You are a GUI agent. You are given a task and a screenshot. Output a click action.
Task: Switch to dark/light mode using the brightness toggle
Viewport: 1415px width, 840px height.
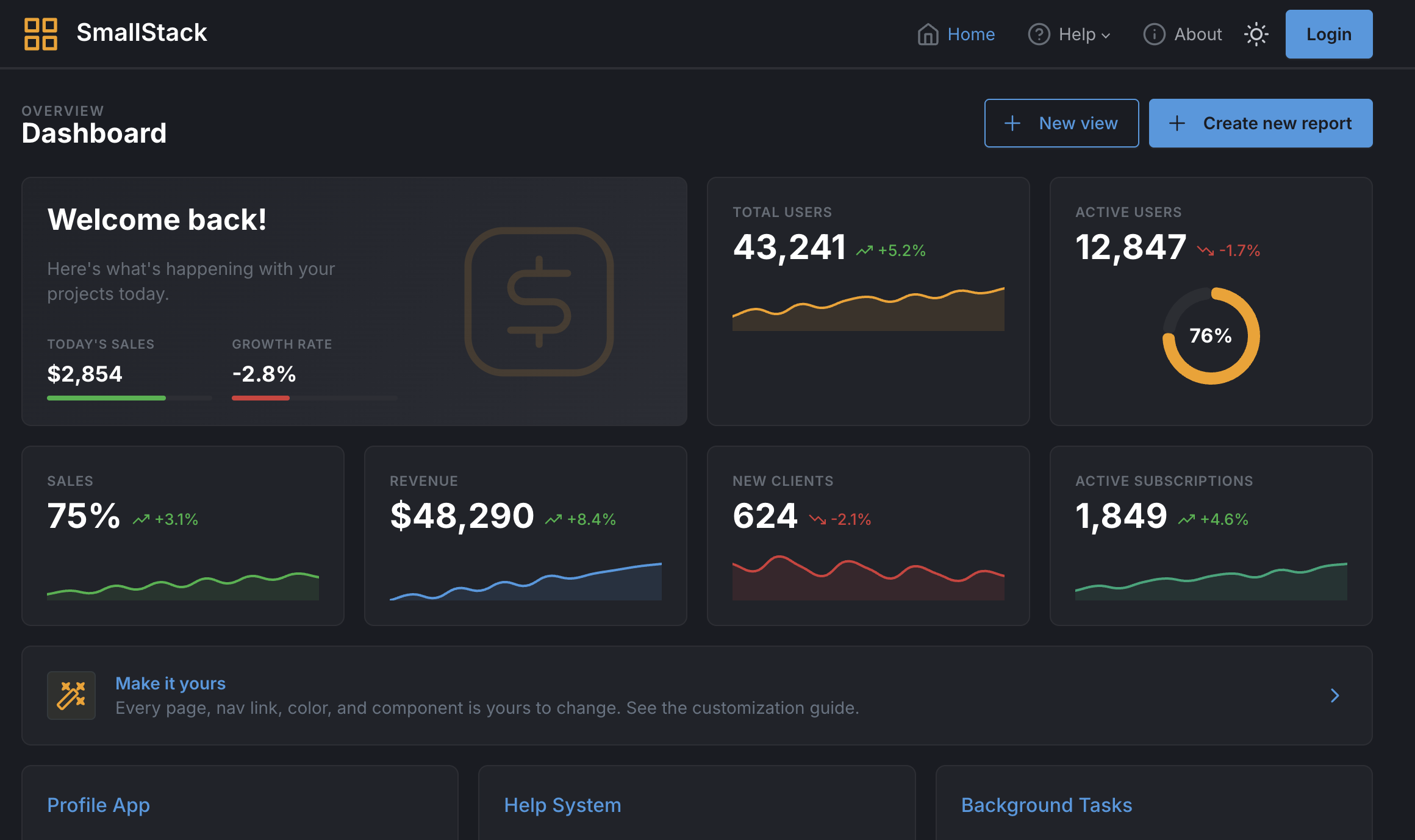point(1256,35)
